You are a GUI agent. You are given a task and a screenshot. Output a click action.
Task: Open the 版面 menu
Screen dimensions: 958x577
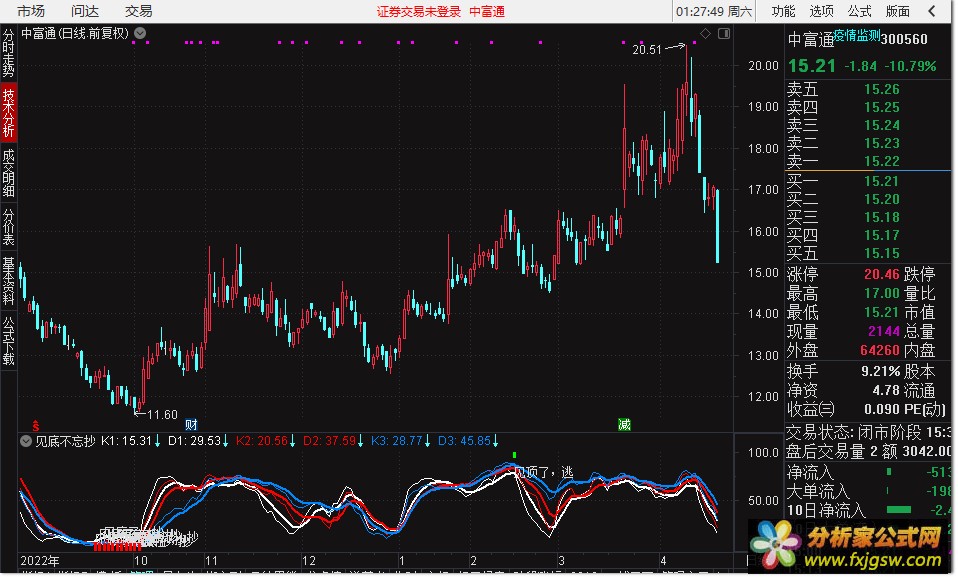click(x=898, y=11)
